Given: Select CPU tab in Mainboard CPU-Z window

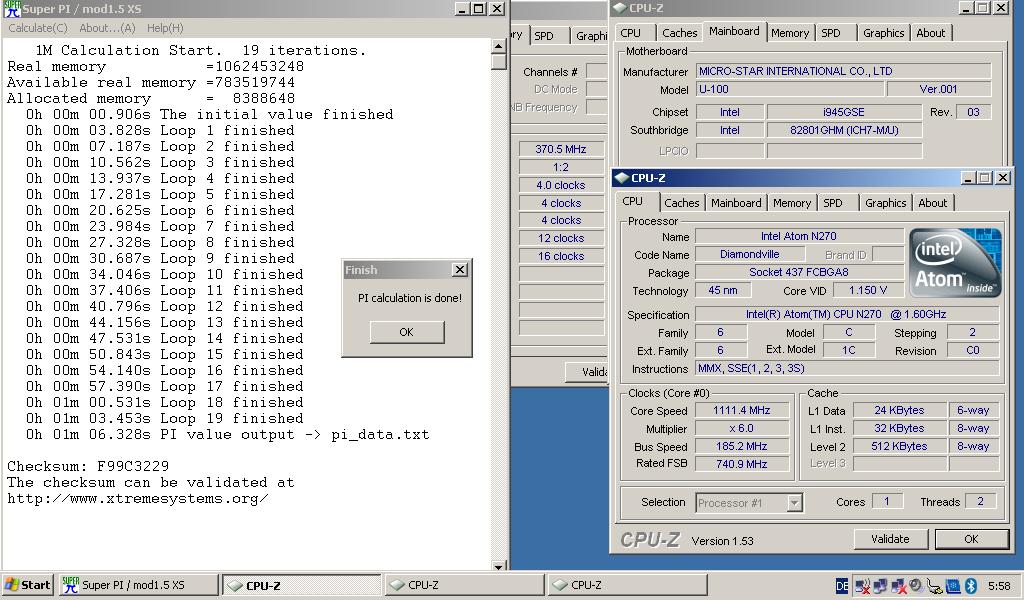Looking at the screenshot, I should [630, 33].
